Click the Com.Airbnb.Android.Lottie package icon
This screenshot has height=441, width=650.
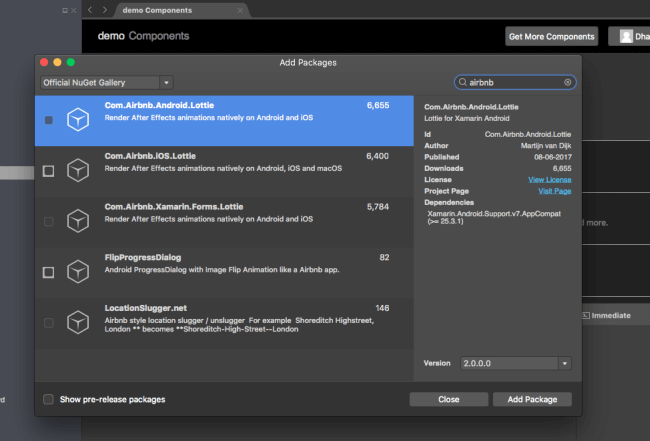(78, 120)
